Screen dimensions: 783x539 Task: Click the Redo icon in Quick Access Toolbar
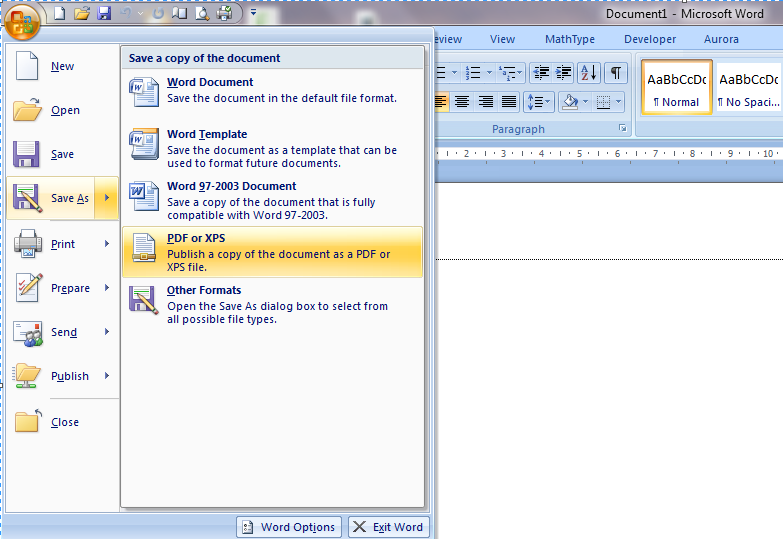(x=158, y=13)
